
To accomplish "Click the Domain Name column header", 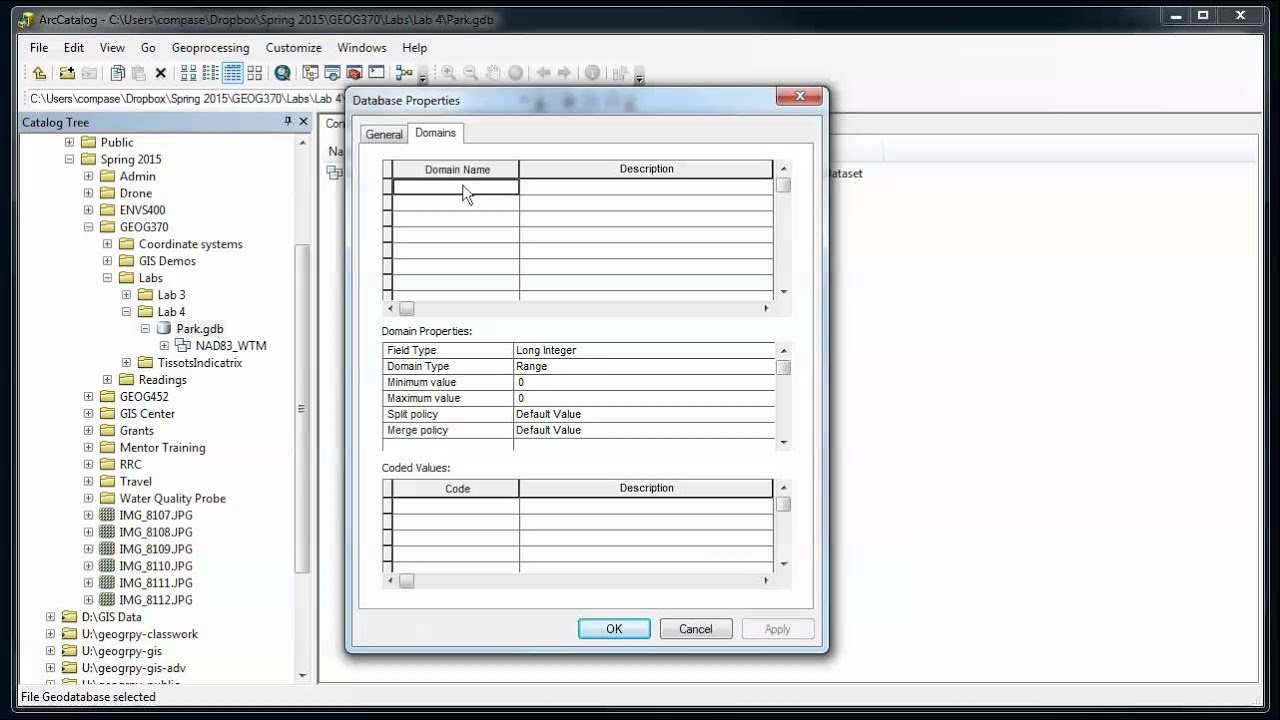I will click(x=456, y=169).
